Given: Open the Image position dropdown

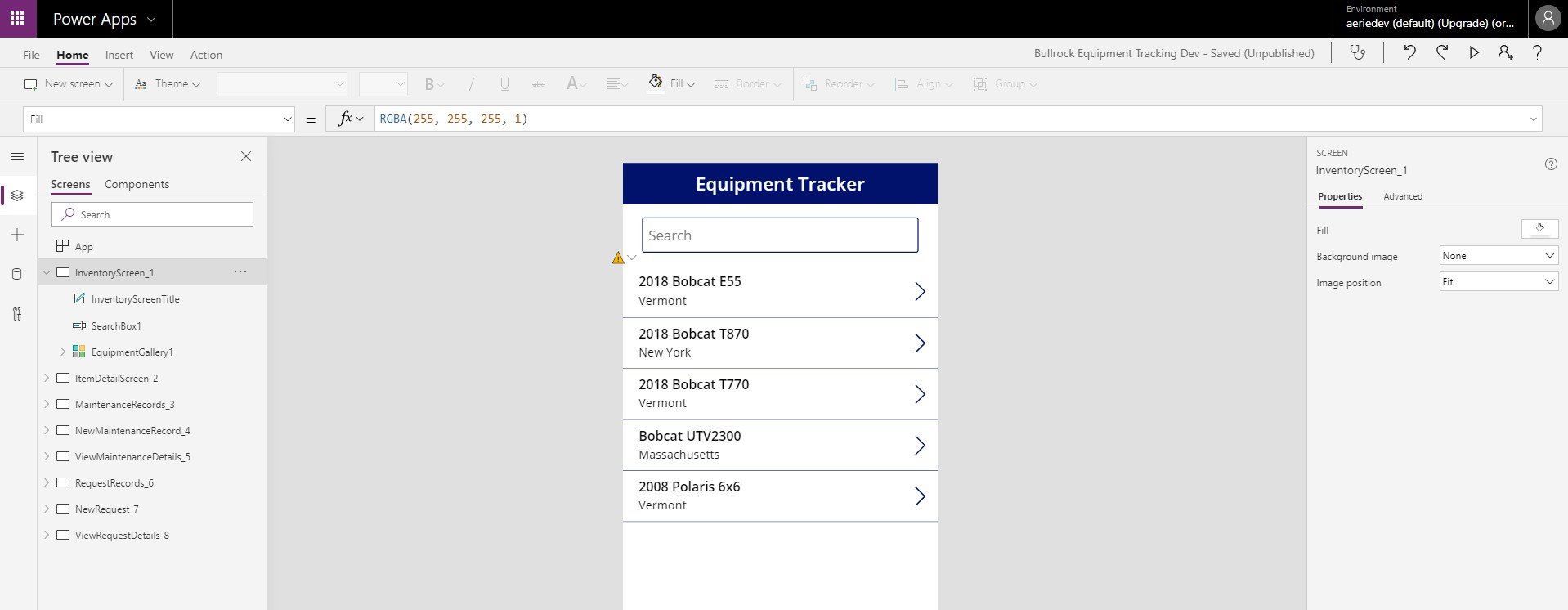Looking at the screenshot, I should (1498, 282).
